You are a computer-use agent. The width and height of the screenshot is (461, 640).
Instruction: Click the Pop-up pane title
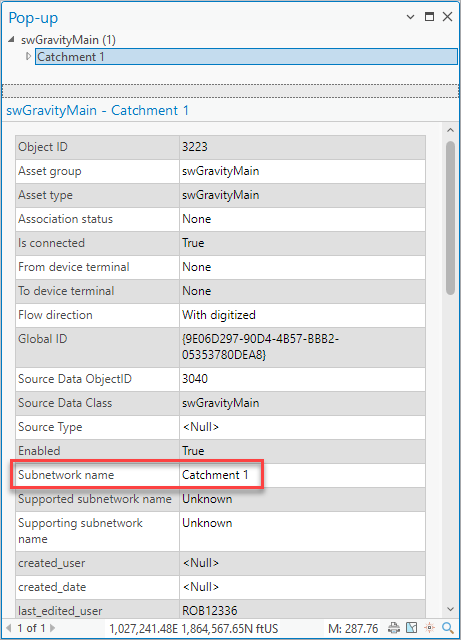33,18
